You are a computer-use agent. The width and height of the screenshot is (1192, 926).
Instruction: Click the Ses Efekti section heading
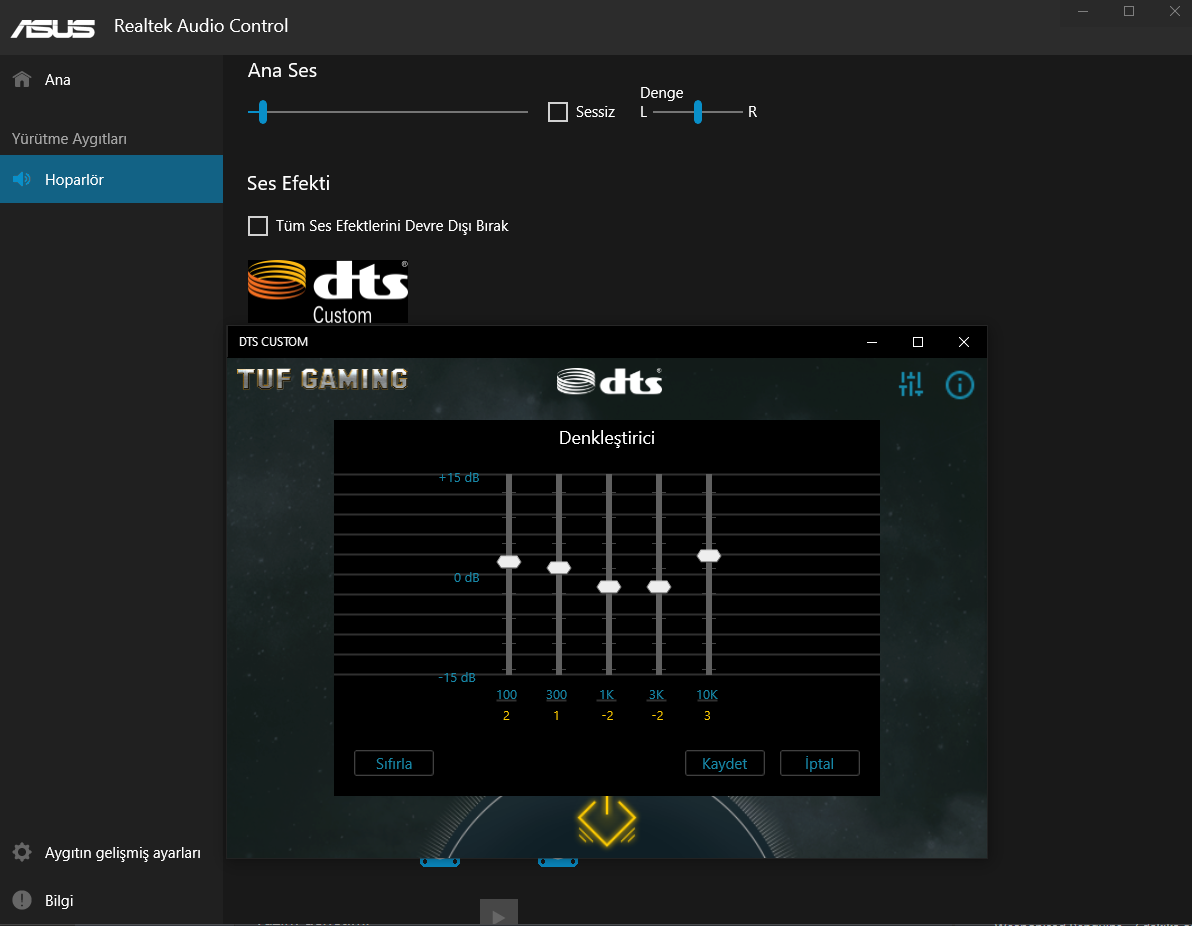[288, 183]
